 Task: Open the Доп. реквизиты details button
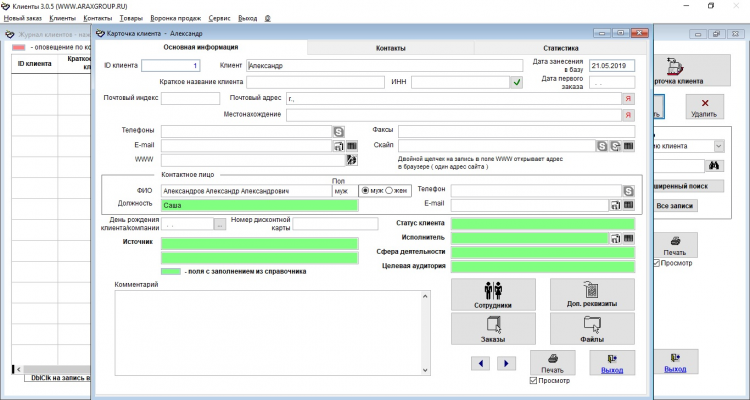tap(591, 294)
